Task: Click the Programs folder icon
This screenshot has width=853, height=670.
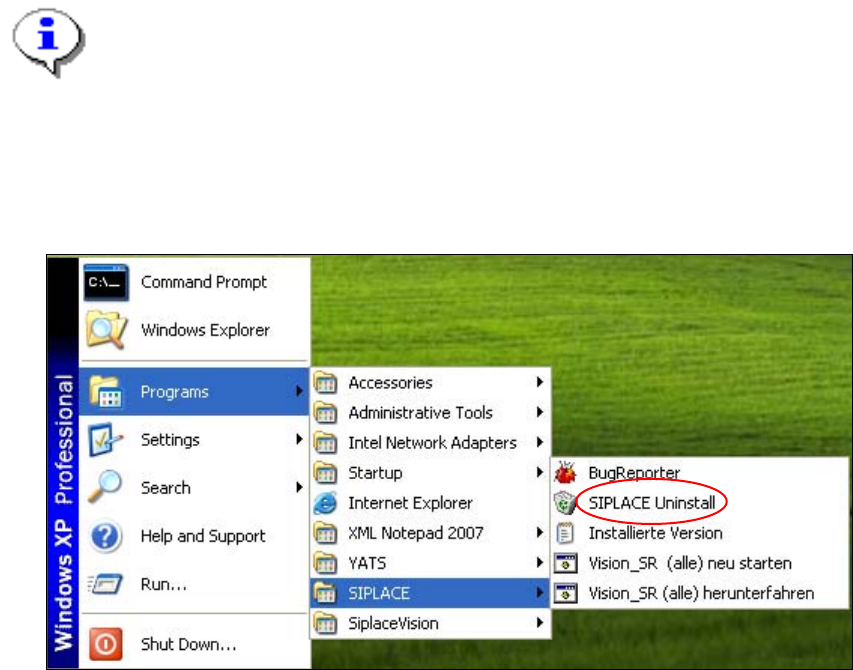Action: coord(106,392)
